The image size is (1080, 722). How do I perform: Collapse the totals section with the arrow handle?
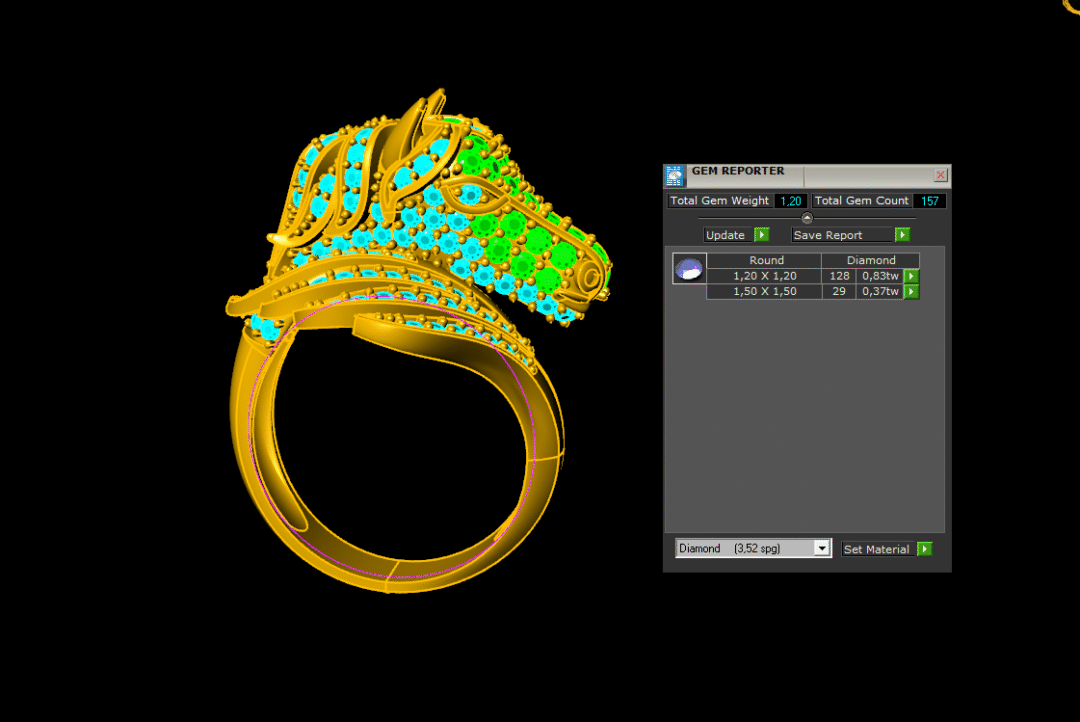click(807, 217)
